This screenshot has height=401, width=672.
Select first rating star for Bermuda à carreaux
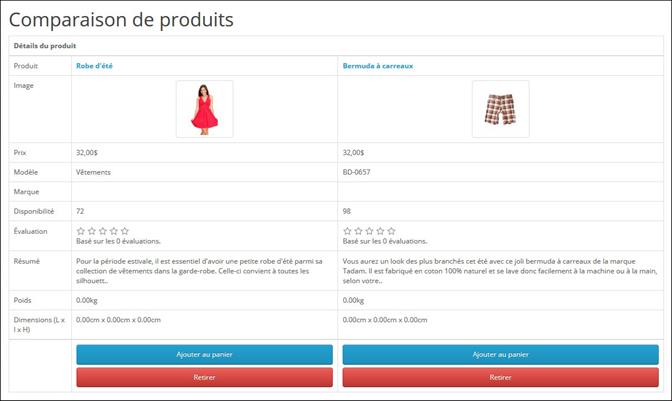point(347,231)
